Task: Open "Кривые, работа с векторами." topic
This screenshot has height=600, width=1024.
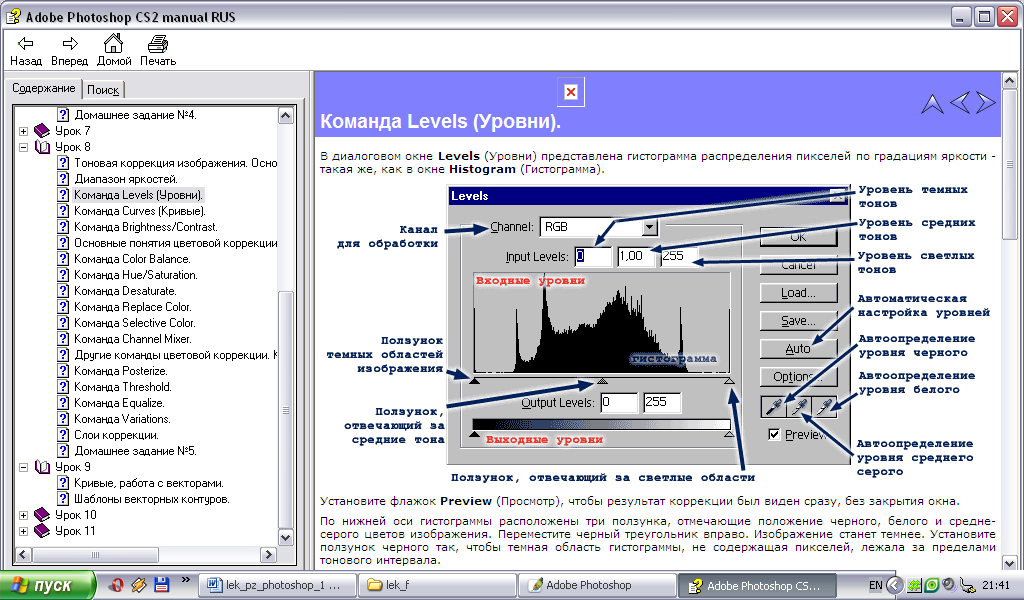Action: [149, 483]
